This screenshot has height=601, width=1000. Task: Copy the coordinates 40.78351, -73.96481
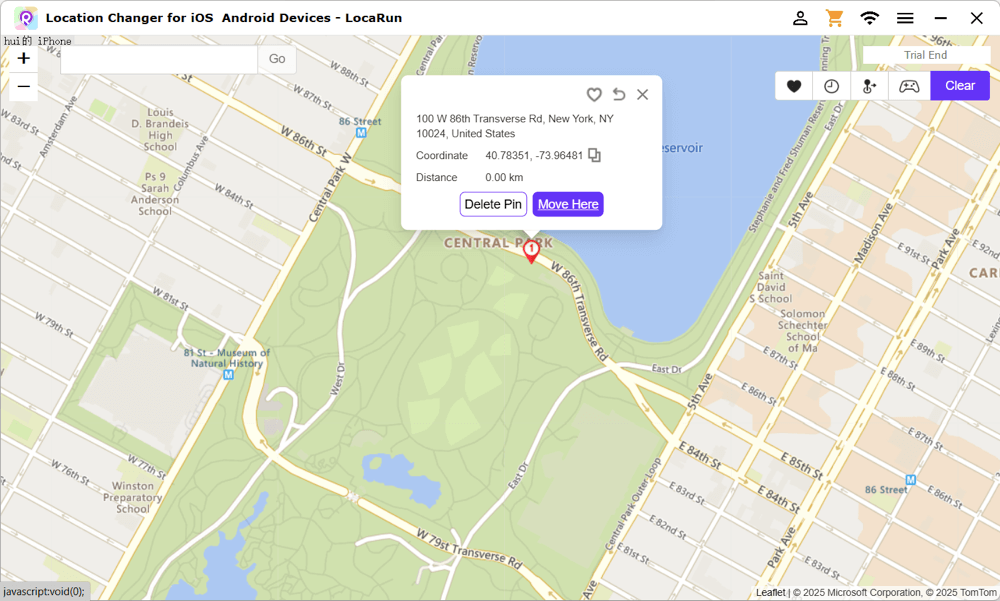595,155
